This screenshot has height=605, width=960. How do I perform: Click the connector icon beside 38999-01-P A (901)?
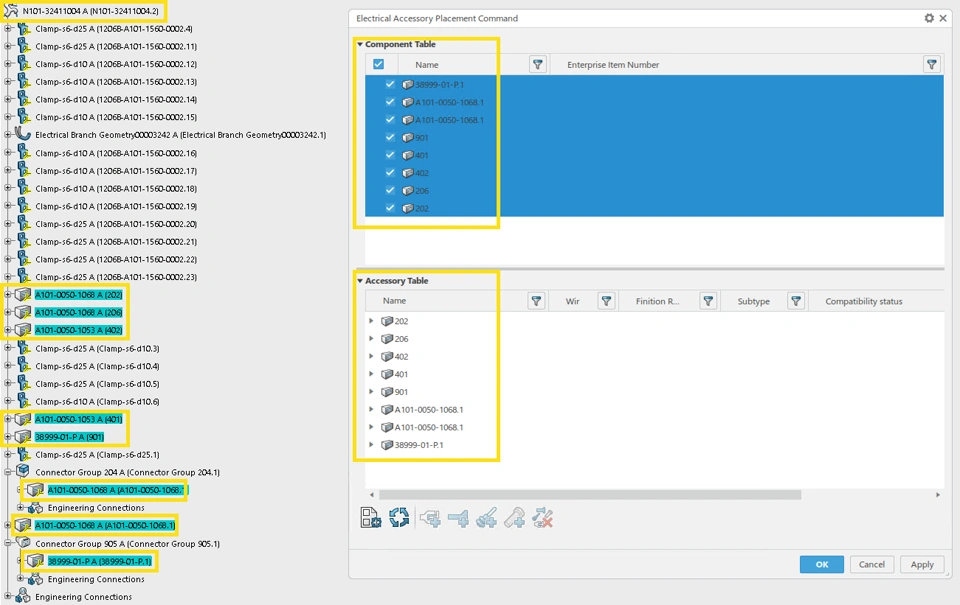[x=23, y=437]
